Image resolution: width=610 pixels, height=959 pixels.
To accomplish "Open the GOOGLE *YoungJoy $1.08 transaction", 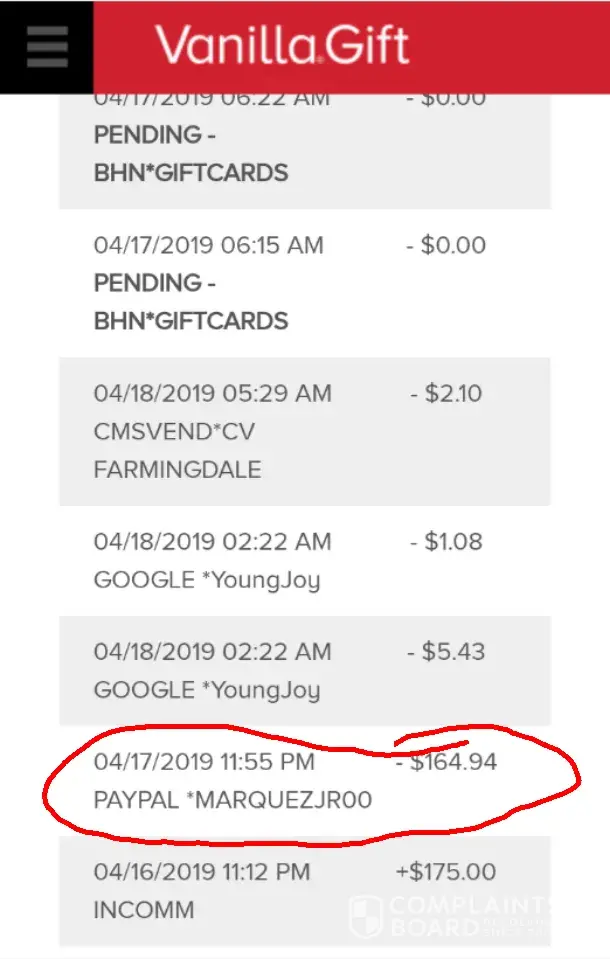I will click(207, 580).
